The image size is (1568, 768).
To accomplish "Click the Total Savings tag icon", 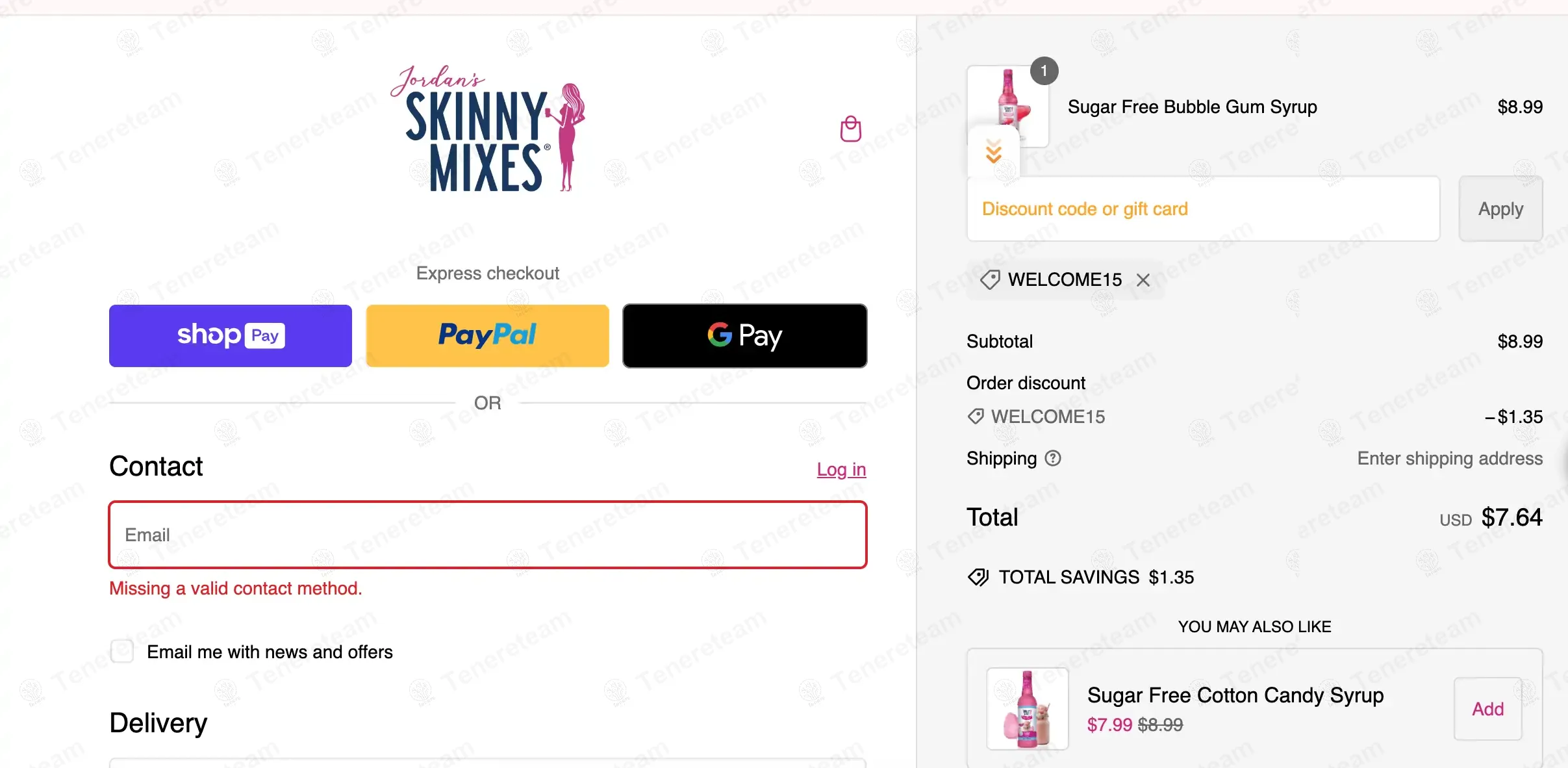I will (x=978, y=577).
